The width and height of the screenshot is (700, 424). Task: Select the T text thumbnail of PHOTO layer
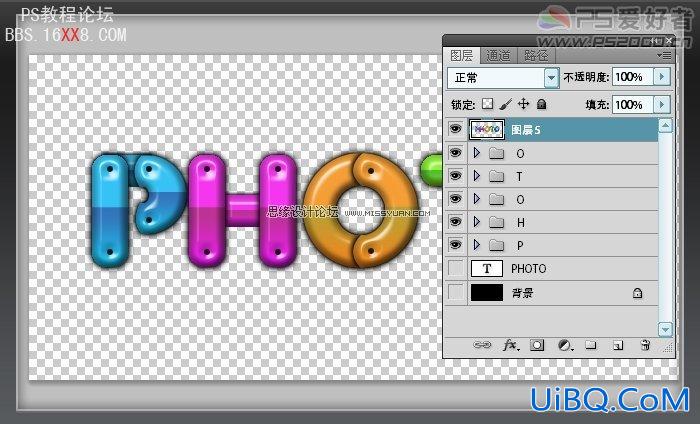tap(487, 269)
